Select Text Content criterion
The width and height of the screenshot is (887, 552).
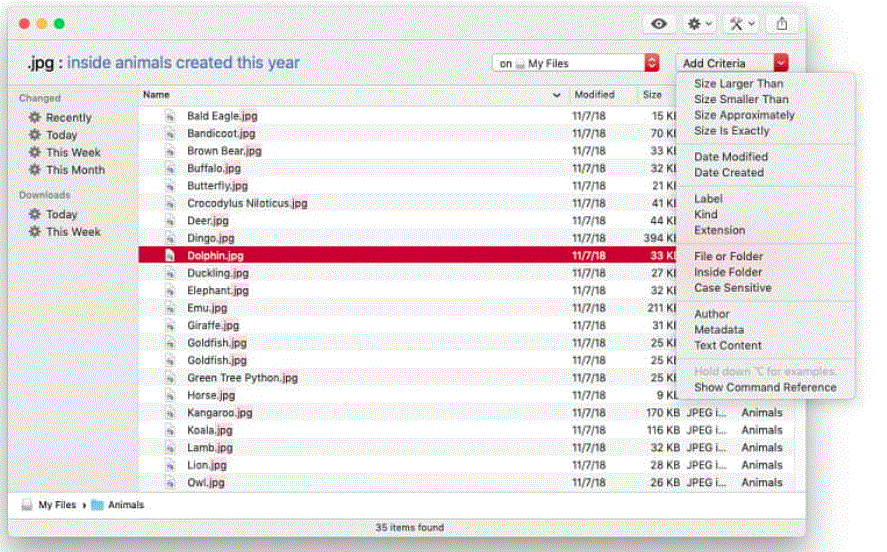[x=727, y=346]
